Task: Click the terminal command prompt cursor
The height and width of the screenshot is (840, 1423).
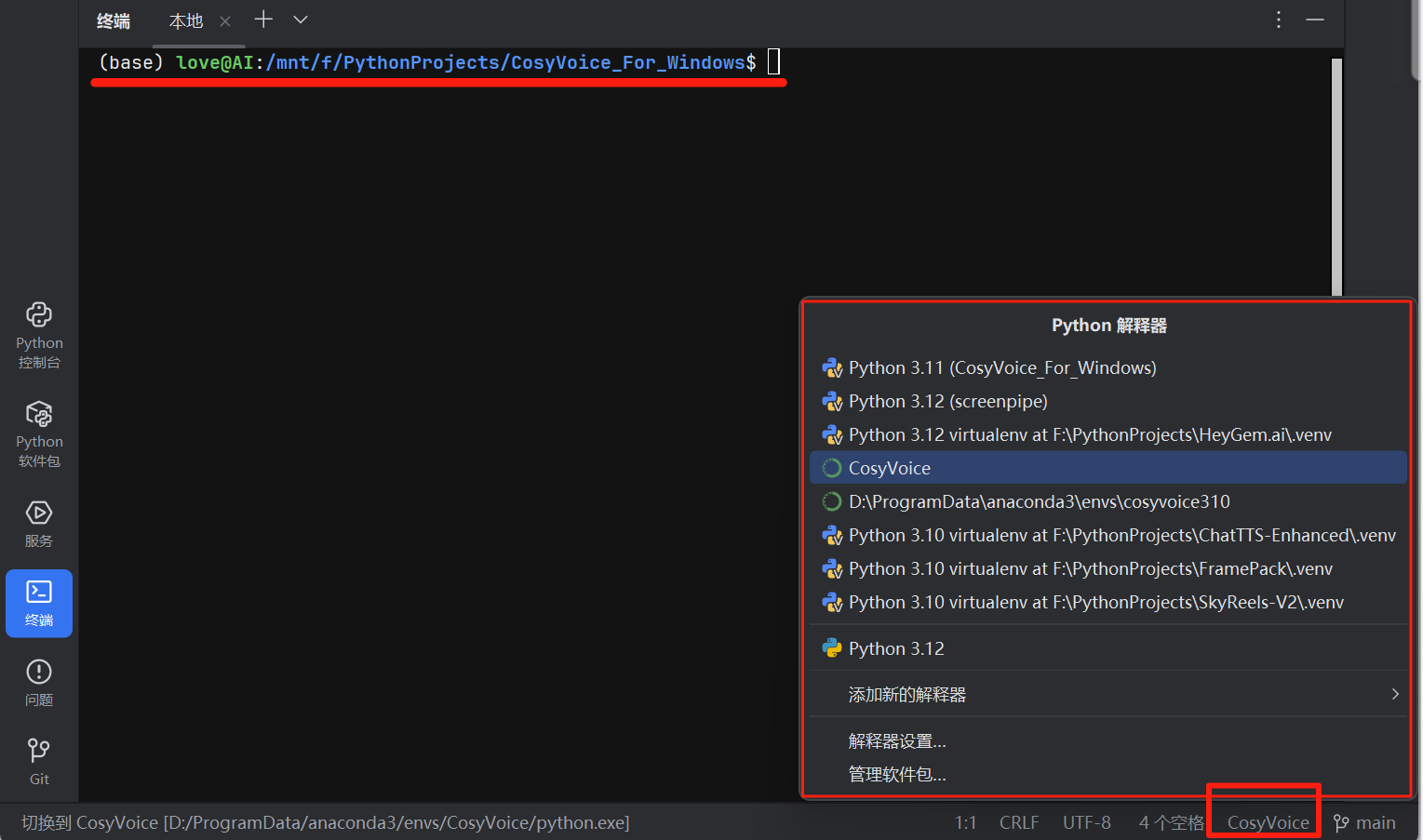Action: click(x=773, y=62)
